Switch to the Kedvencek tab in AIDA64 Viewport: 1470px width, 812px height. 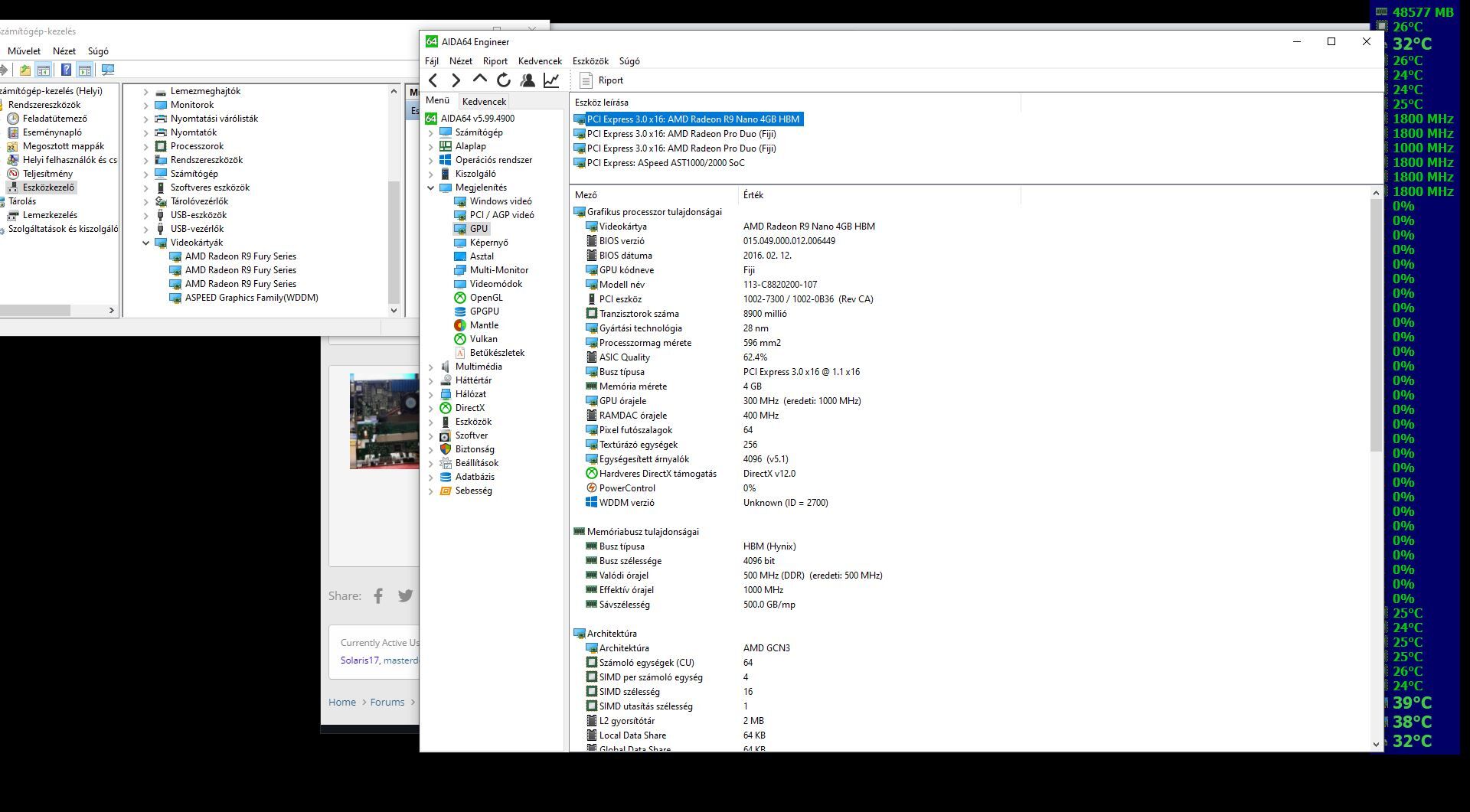[x=484, y=101]
